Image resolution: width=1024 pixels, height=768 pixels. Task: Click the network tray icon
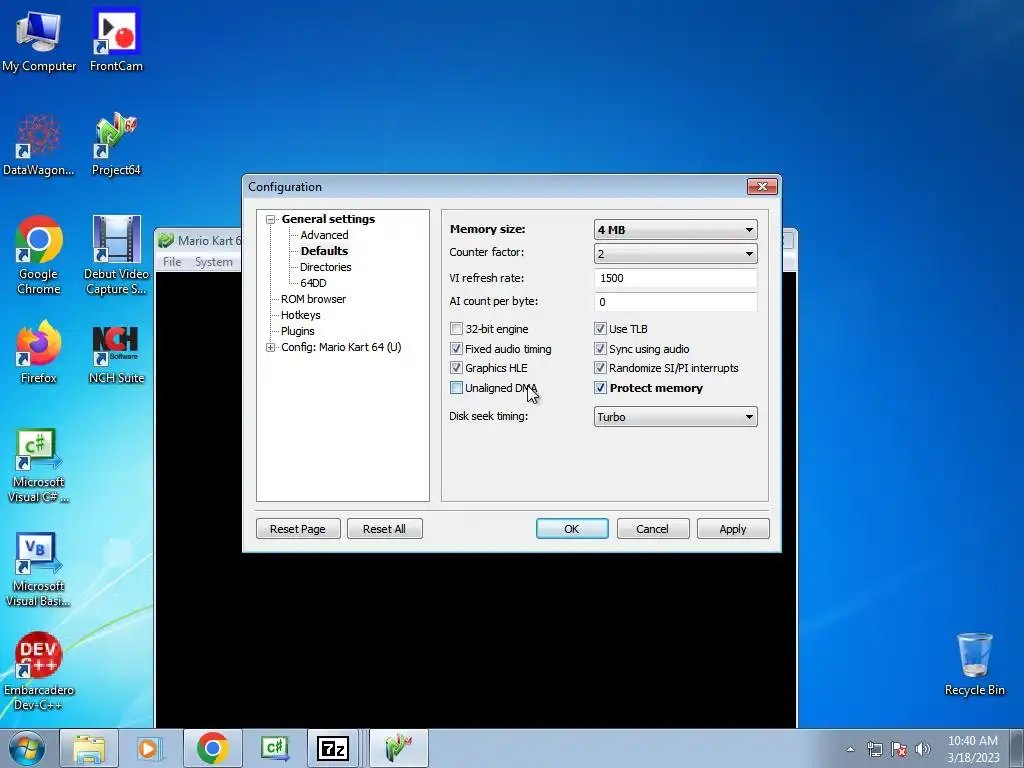point(874,749)
